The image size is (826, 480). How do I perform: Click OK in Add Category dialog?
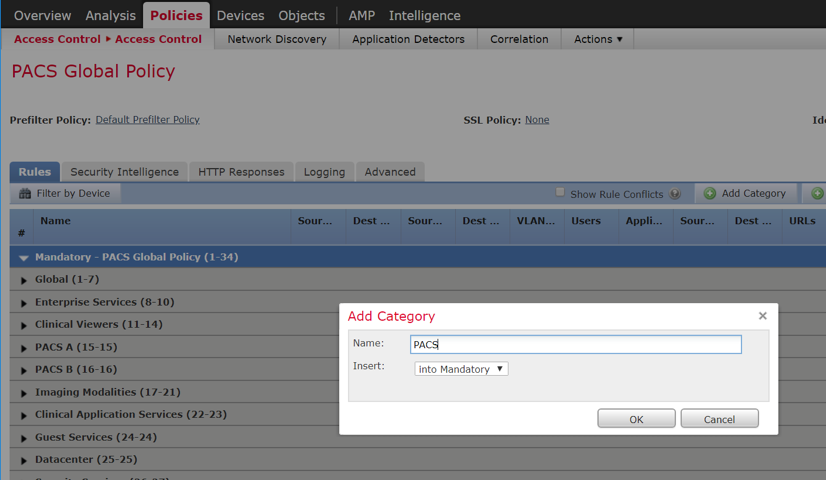pyautogui.click(x=636, y=419)
